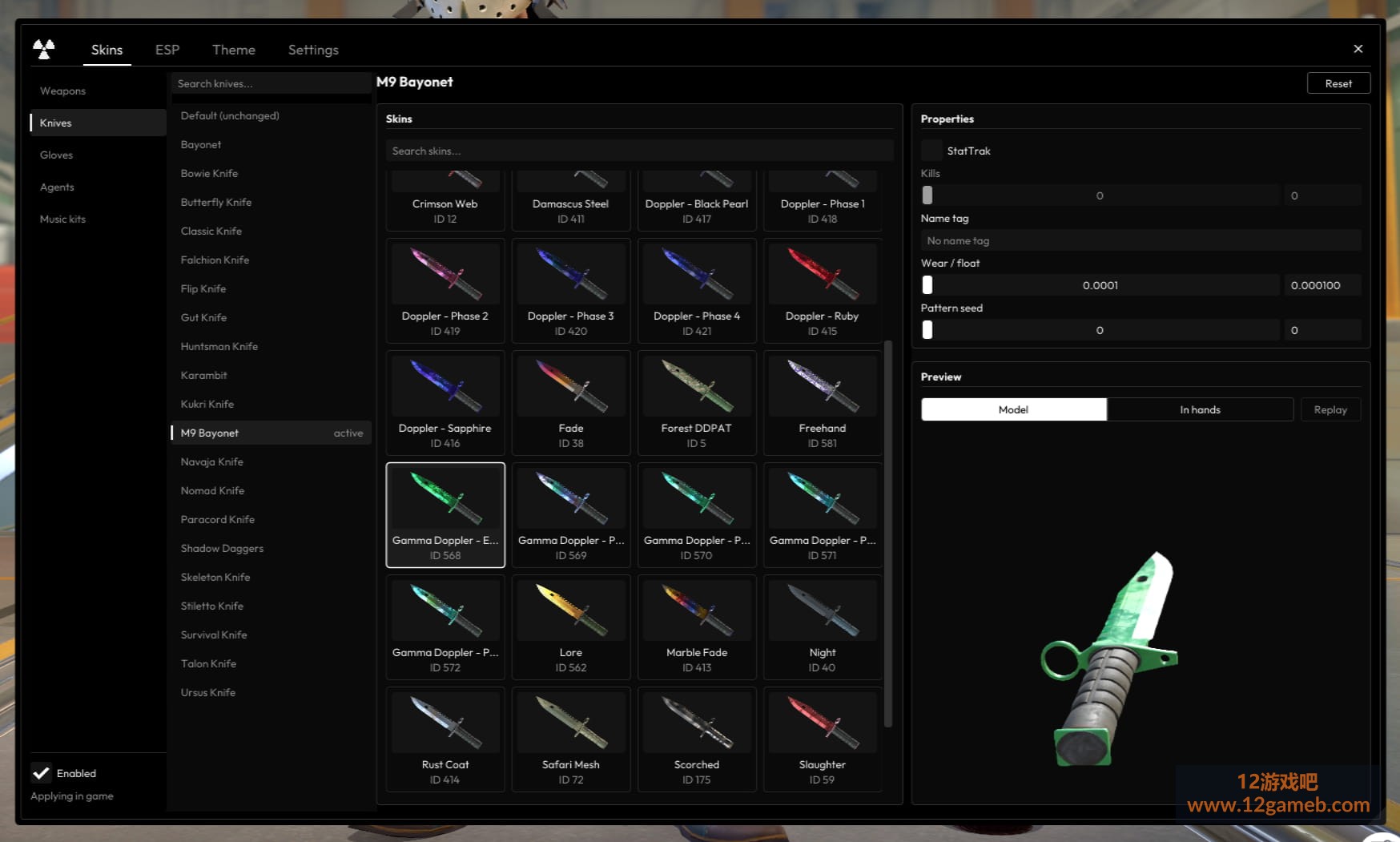
Task: Select Butterfly Knife in the list
Action: (272, 202)
